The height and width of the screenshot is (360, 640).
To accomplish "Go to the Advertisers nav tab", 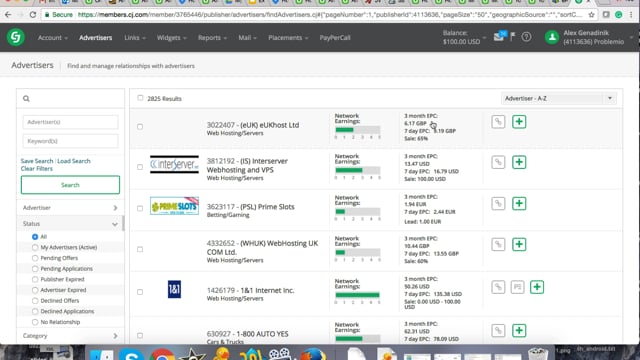I will 96,38.
